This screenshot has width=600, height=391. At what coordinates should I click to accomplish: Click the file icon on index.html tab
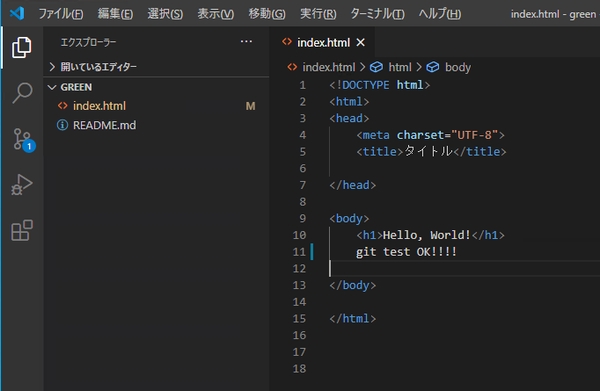pyautogui.click(x=287, y=42)
